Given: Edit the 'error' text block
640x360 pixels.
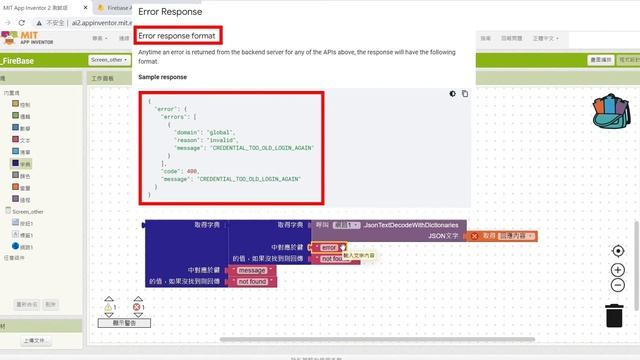Looking at the screenshot, I should (329, 247).
